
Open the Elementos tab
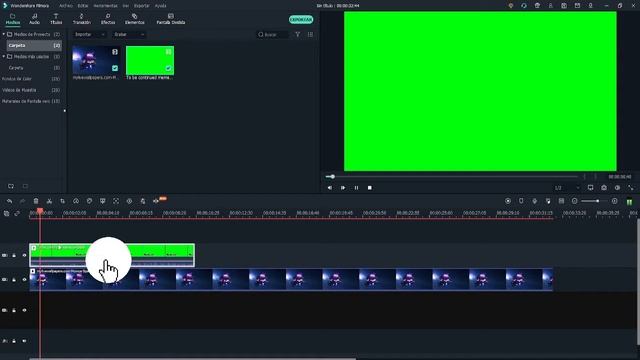coord(135,19)
